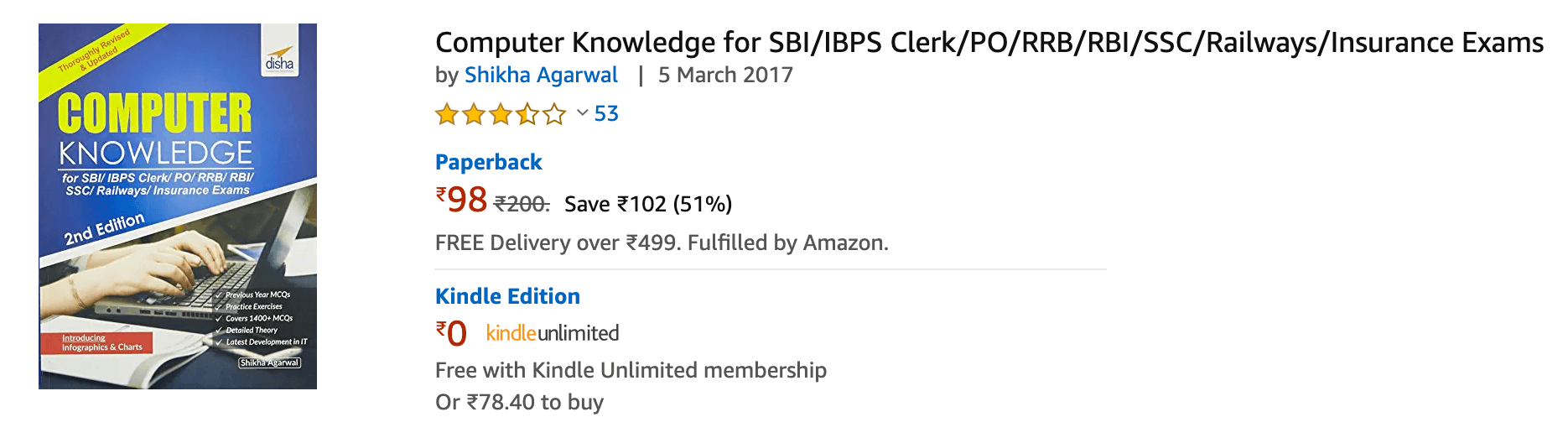Click the first gold star in the rating

[x=447, y=114]
